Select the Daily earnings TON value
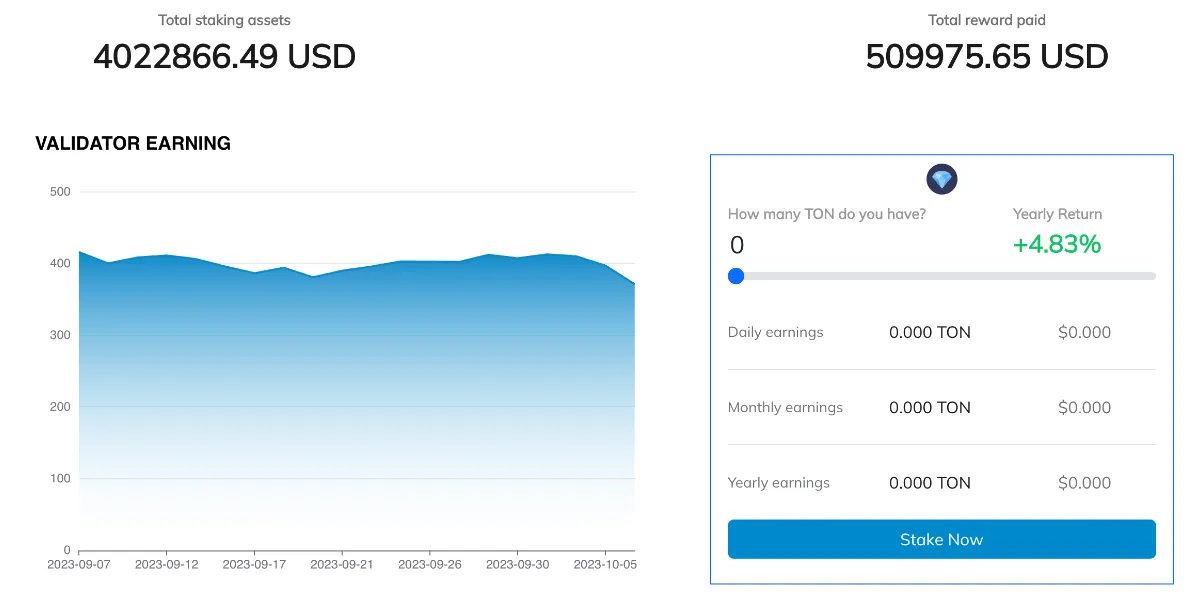Viewport: 1200px width, 602px height. [930, 332]
